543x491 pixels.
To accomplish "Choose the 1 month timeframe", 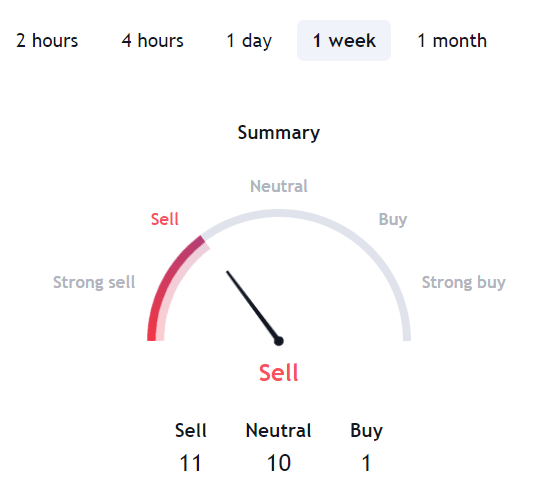I will 452,41.
